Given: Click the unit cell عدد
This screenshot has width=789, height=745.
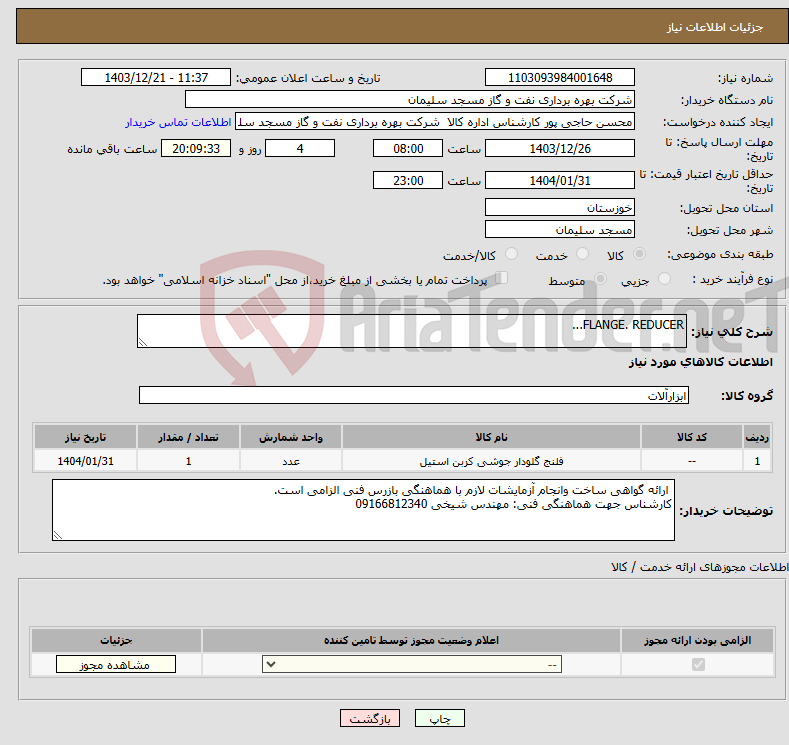Looking at the screenshot, I should pos(291,461).
